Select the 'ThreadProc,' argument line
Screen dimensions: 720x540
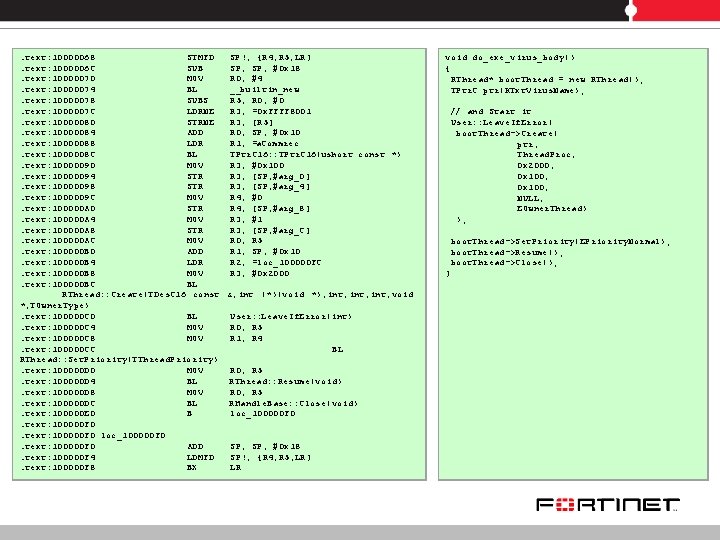[x=546, y=155]
